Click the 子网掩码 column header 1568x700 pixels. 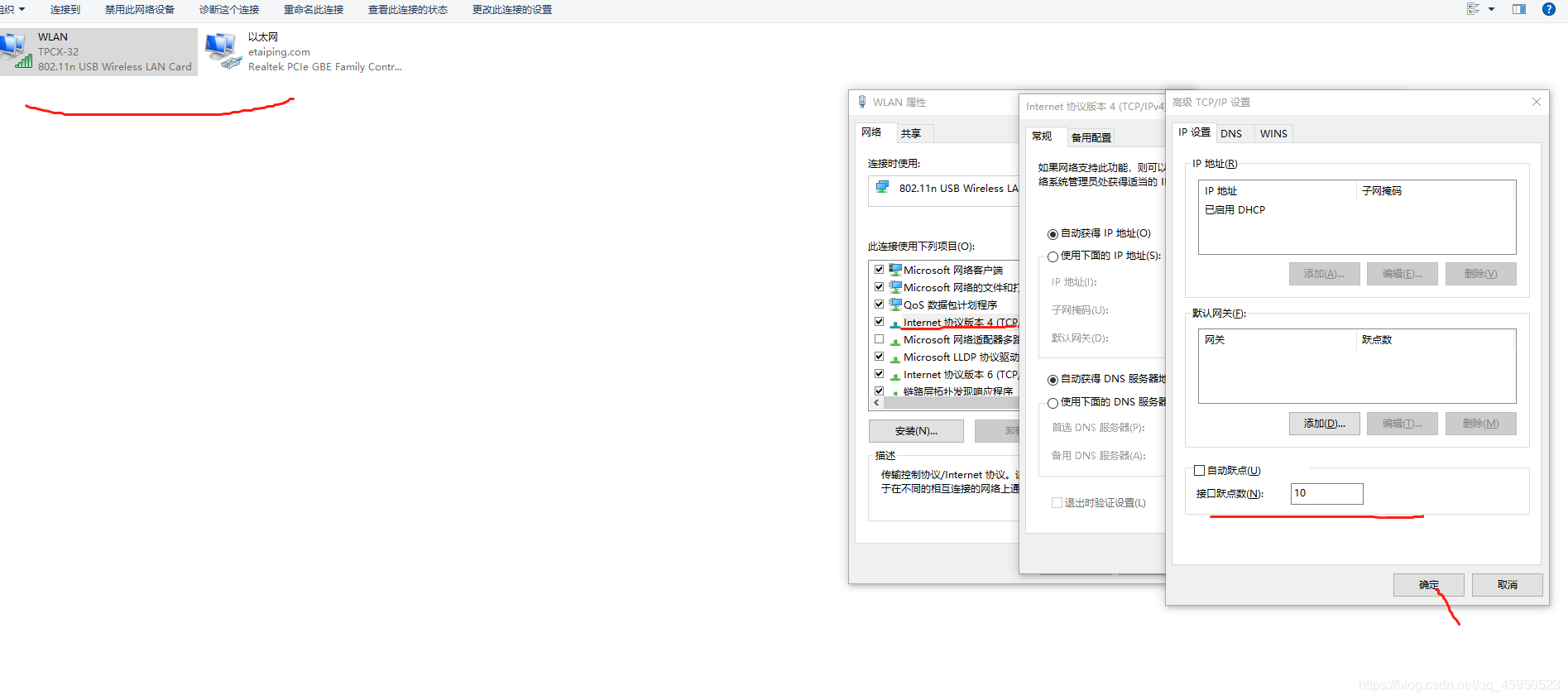(x=1436, y=191)
